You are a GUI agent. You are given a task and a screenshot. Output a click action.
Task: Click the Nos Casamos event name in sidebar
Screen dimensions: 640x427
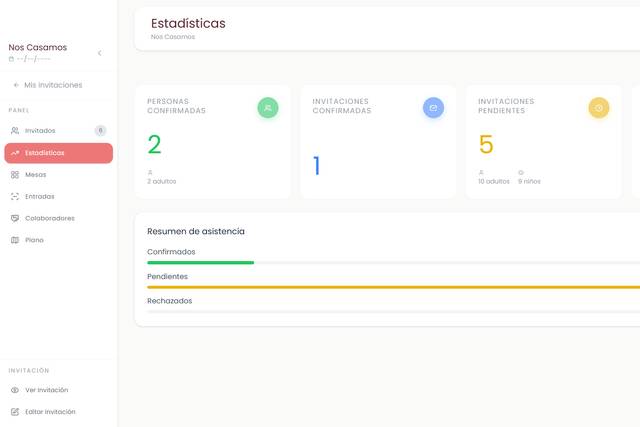tap(38, 47)
